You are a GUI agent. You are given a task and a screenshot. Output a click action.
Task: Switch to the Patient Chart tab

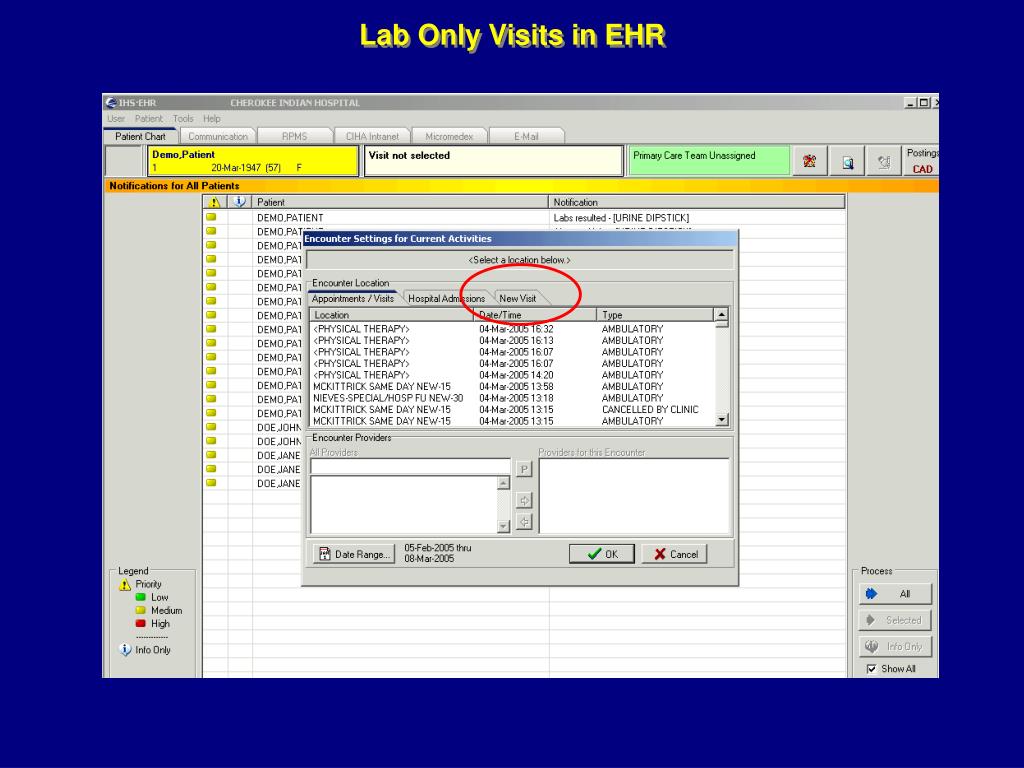140,136
